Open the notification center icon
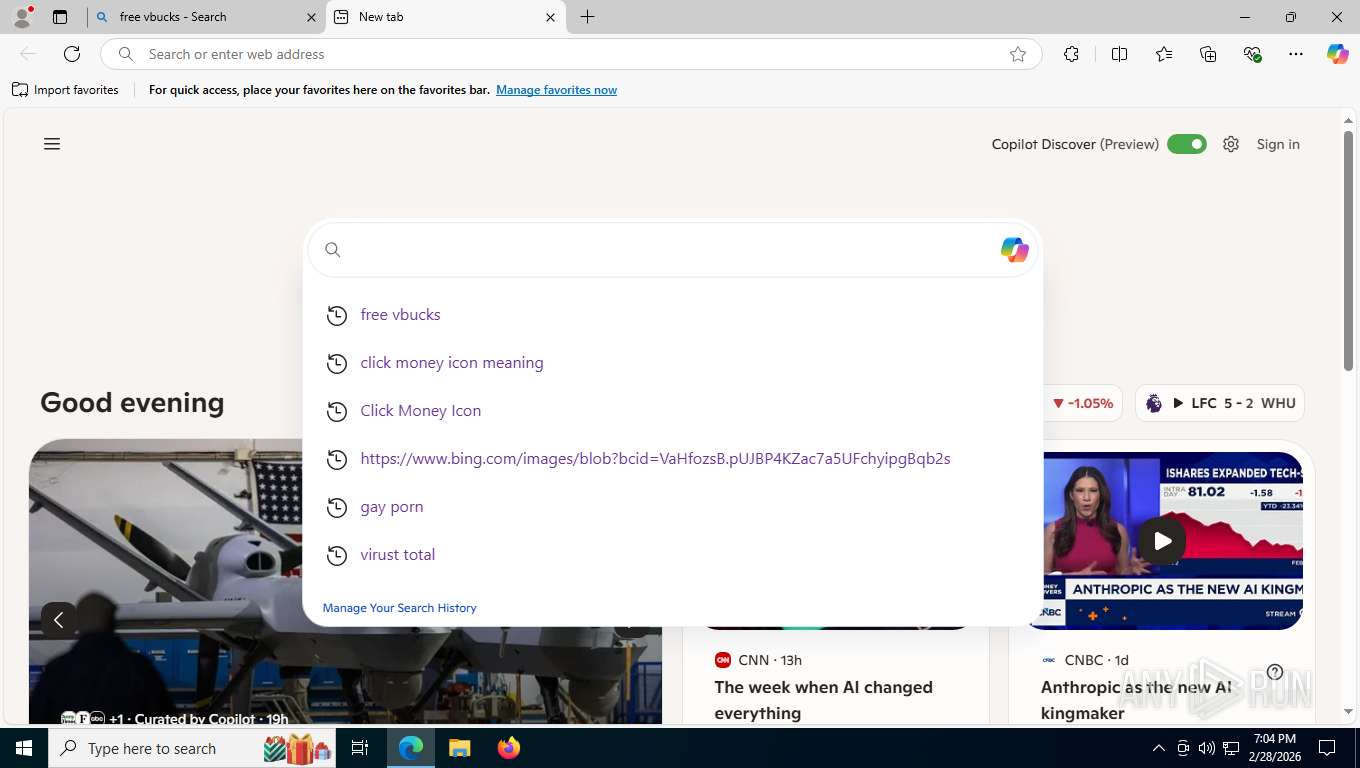Viewport: 1360px width, 768px height. click(1327, 748)
